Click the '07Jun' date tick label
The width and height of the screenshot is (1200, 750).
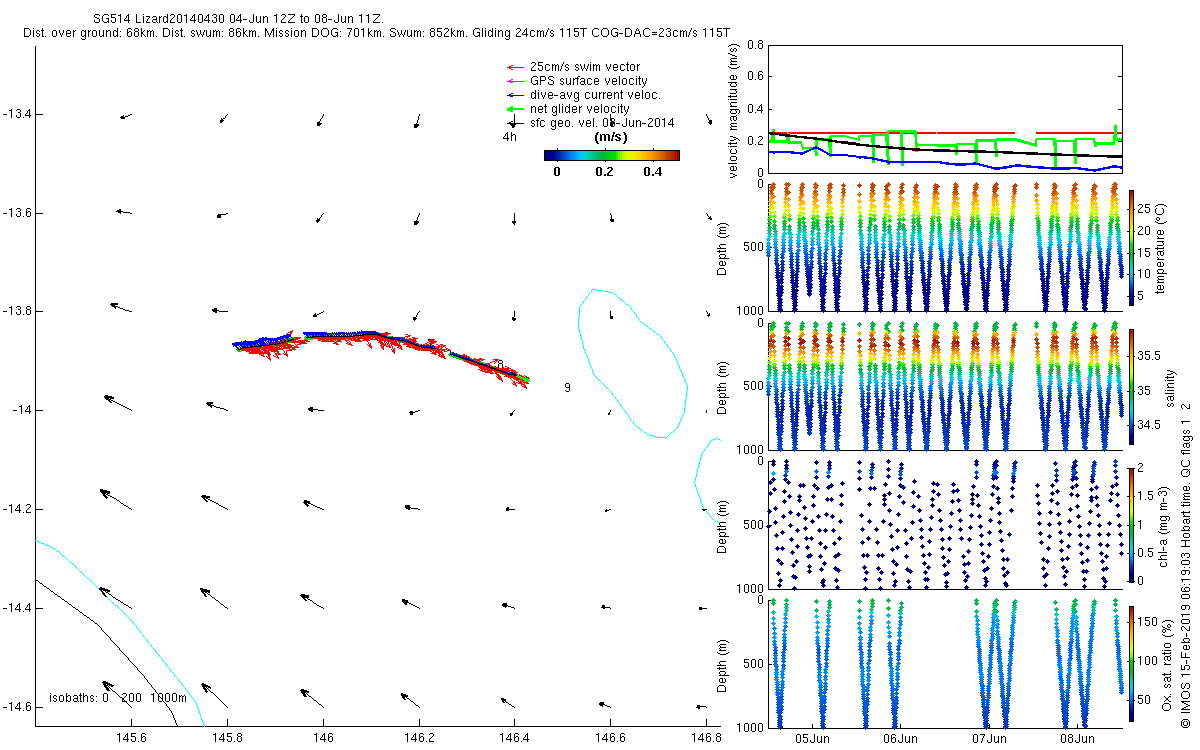coord(989,738)
